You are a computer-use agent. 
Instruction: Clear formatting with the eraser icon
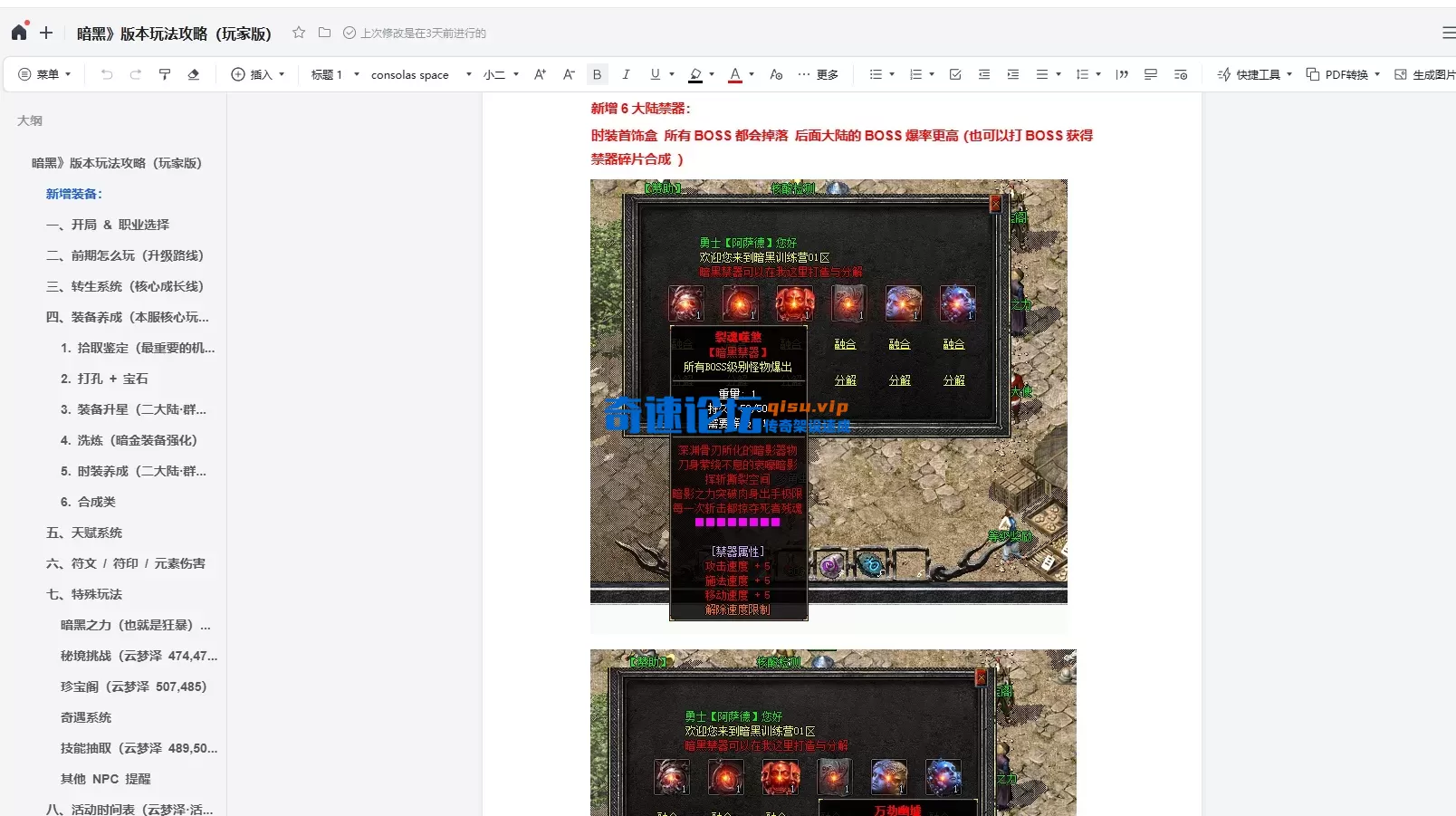pyautogui.click(x=193, y=74)
